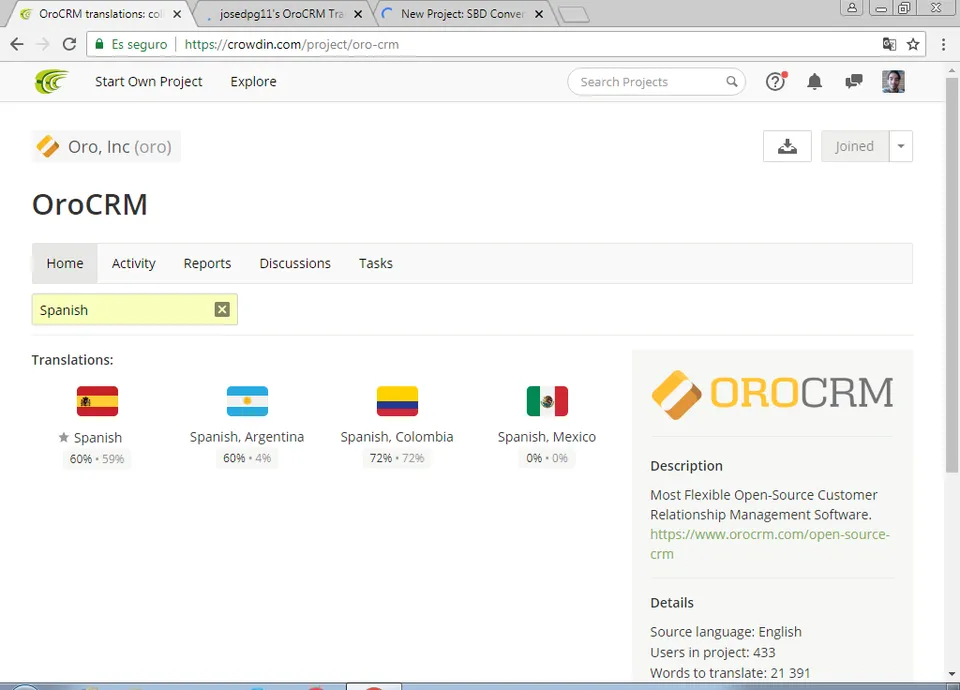Open the user profile avatar
The height and width of the screenshot is (690, 960).
pyautogui.click(x=893, y=81)
